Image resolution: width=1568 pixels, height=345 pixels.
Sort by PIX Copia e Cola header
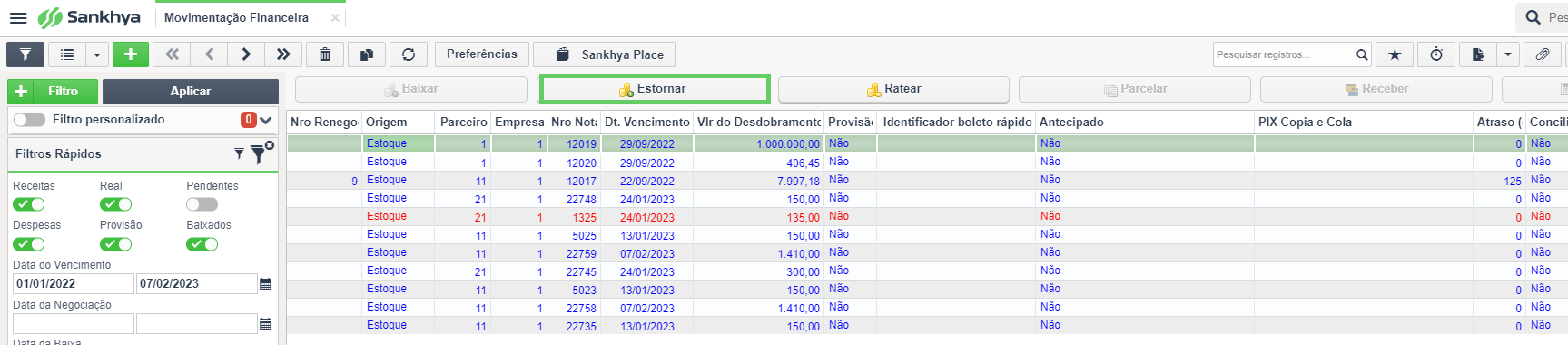point(1364,122)
